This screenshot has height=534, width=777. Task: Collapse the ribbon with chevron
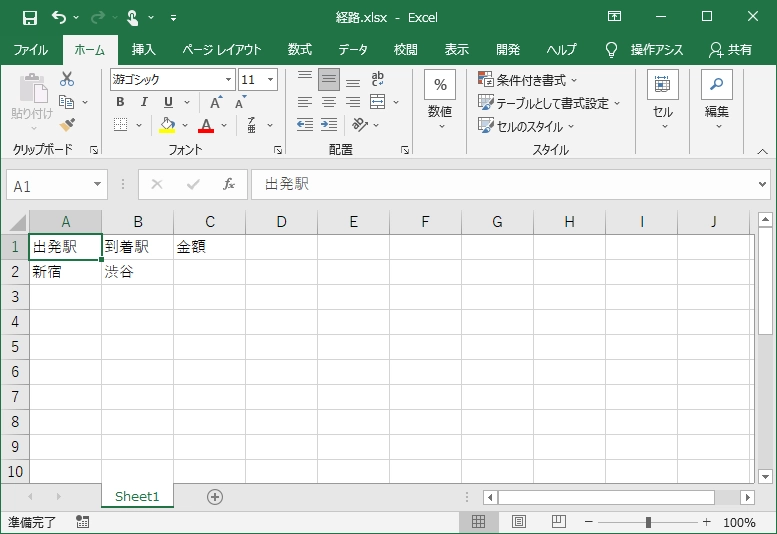click(762, 152)
